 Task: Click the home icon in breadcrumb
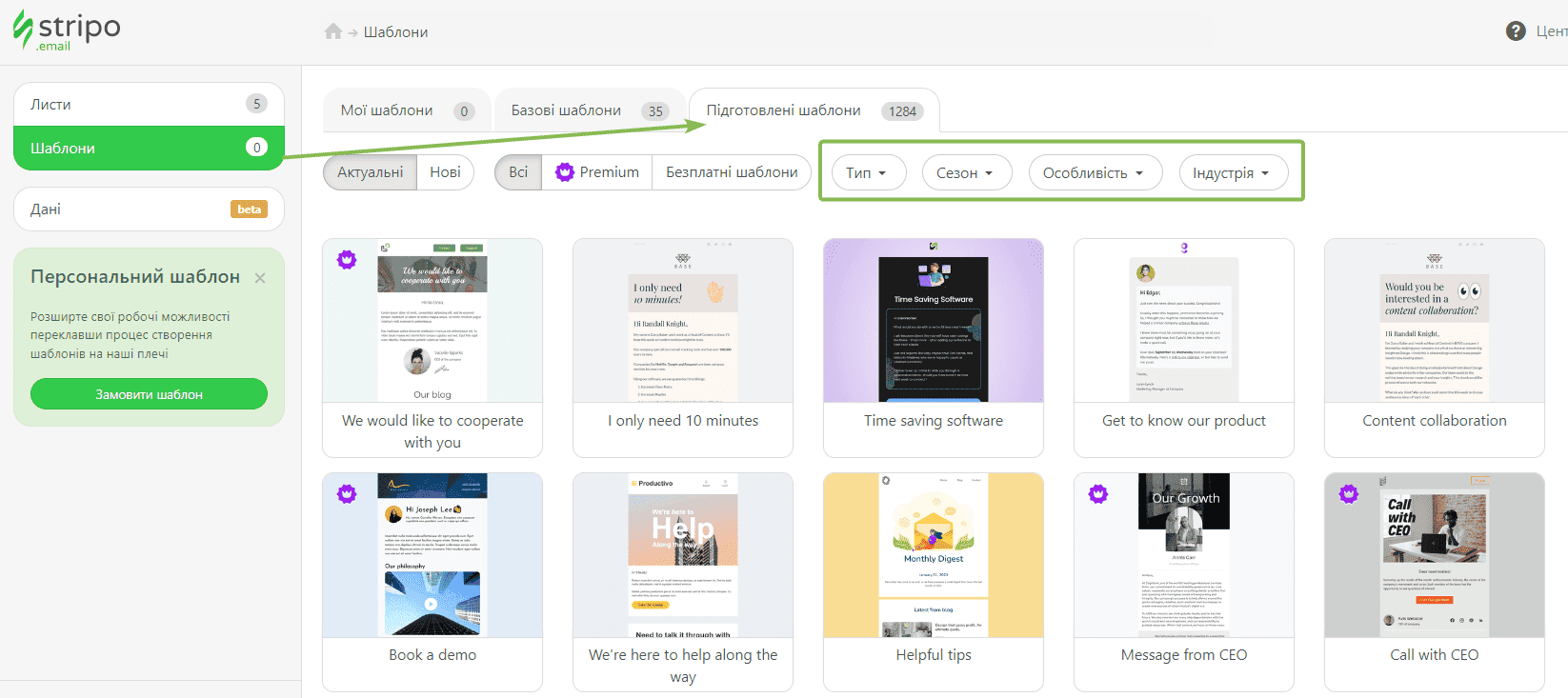(x=332, y=31)
